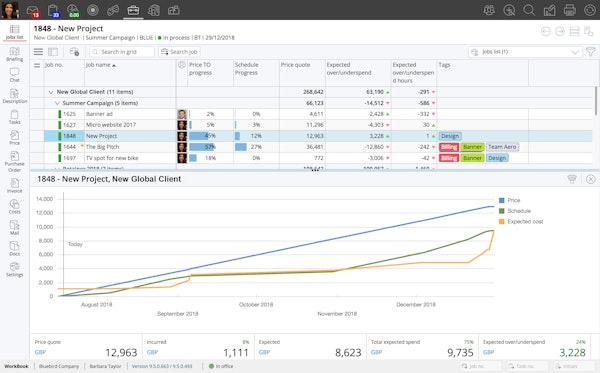Open Settings in the left sidebar
This screenshot has height=373, width=600.
15,270
